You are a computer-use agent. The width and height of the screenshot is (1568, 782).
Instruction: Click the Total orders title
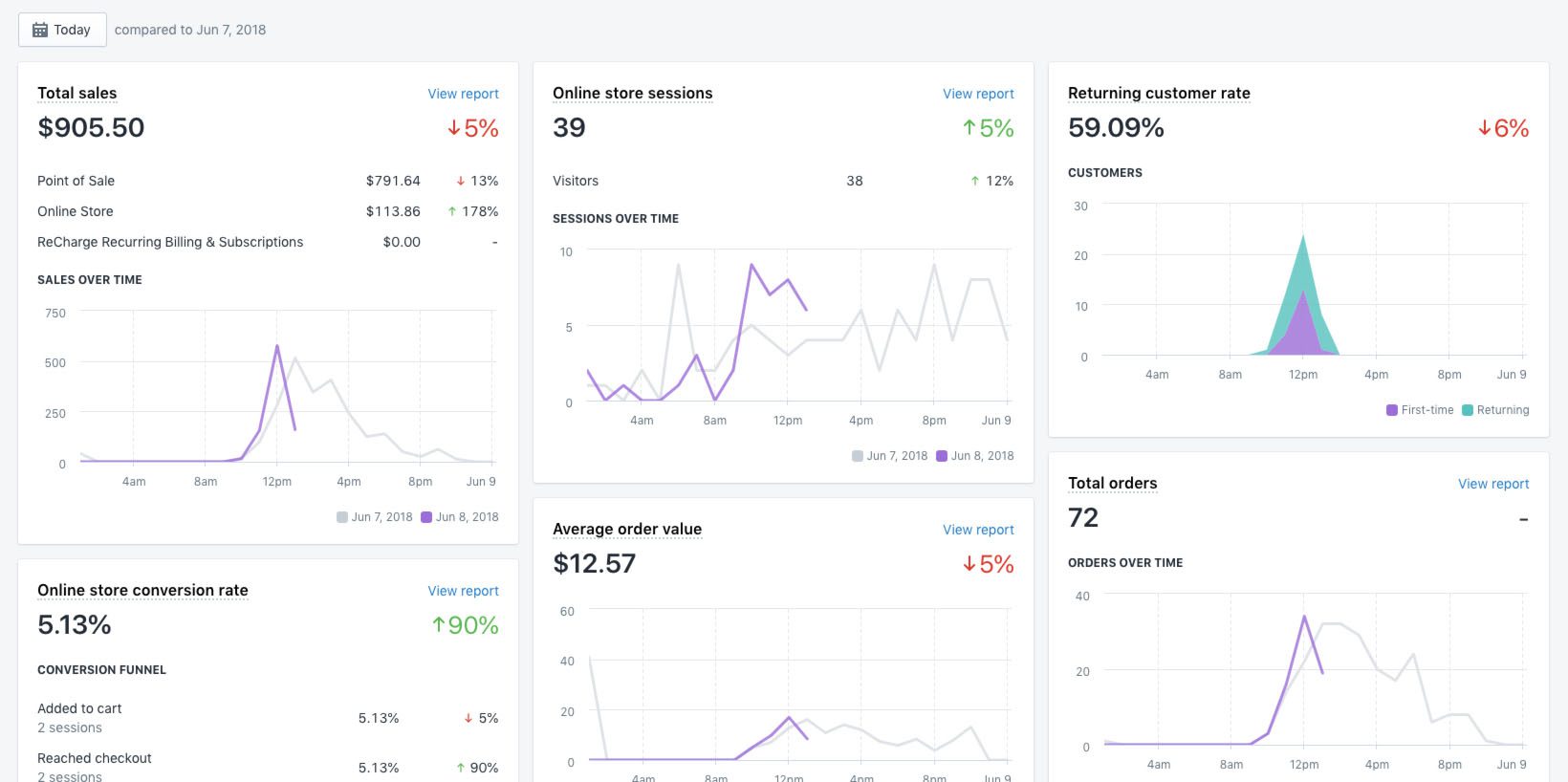coord(1112,483)
